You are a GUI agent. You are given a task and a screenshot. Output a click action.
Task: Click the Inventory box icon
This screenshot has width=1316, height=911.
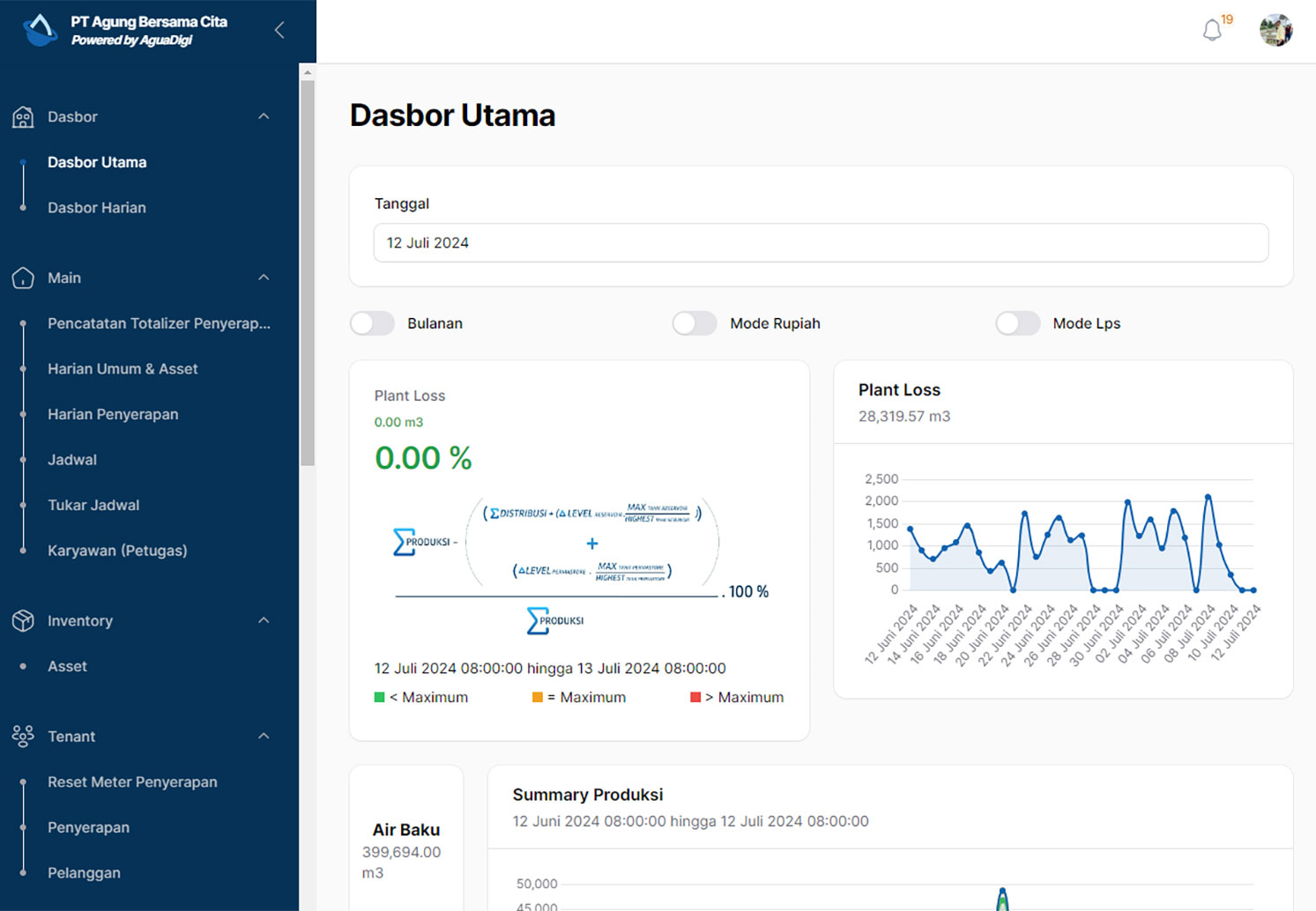[x=23, y=621]
